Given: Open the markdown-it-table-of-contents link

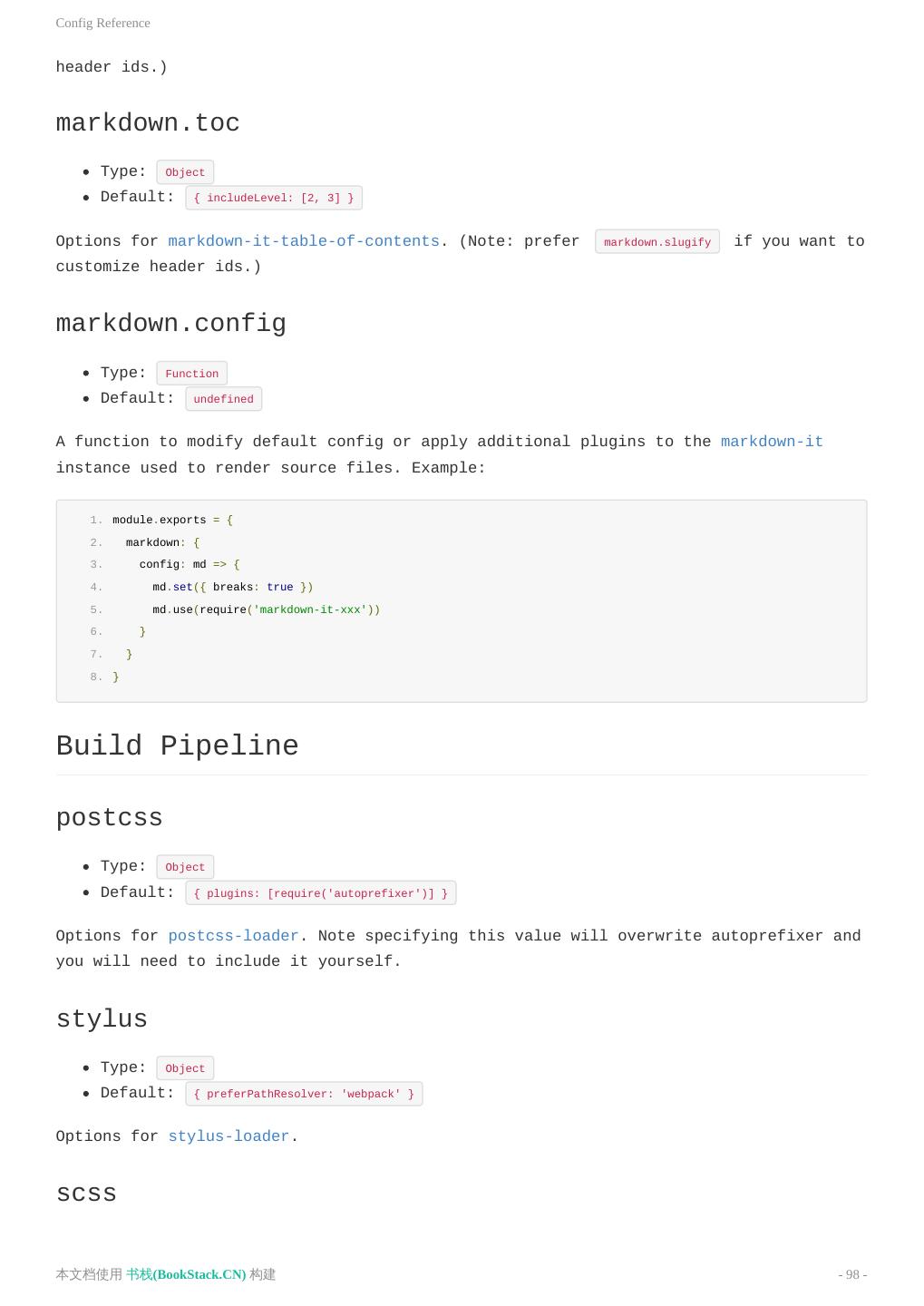Looking at the screenshot, I should click(304, 241).
